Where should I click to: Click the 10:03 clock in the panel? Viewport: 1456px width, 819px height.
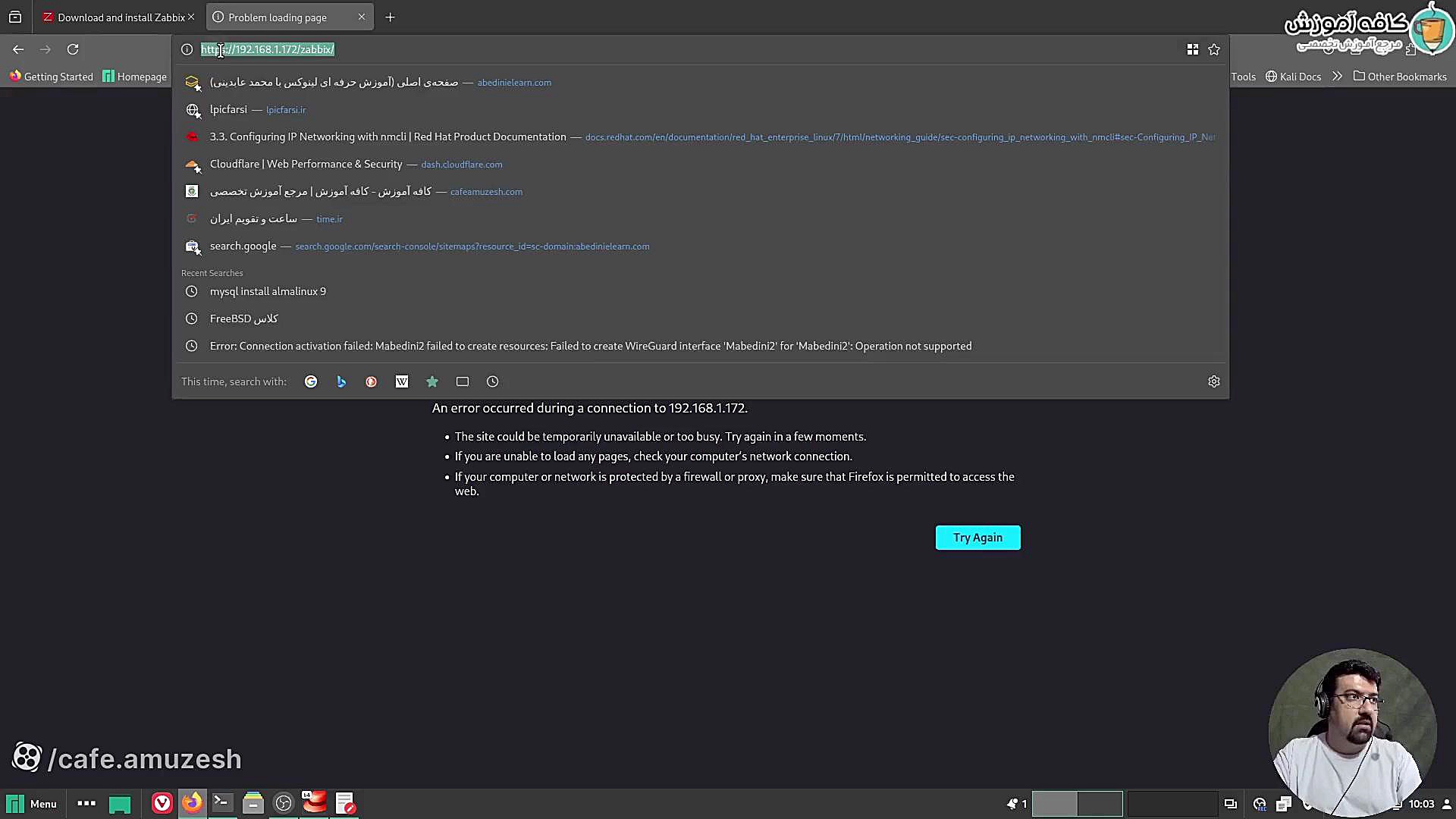(x=1421, y=804)
